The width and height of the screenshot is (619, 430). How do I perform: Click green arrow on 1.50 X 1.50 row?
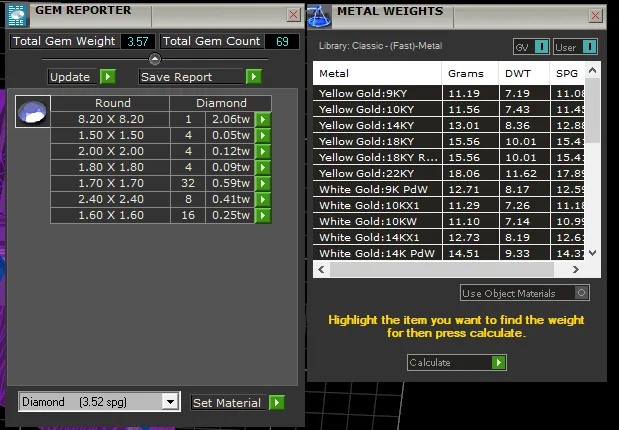[263, 135]
